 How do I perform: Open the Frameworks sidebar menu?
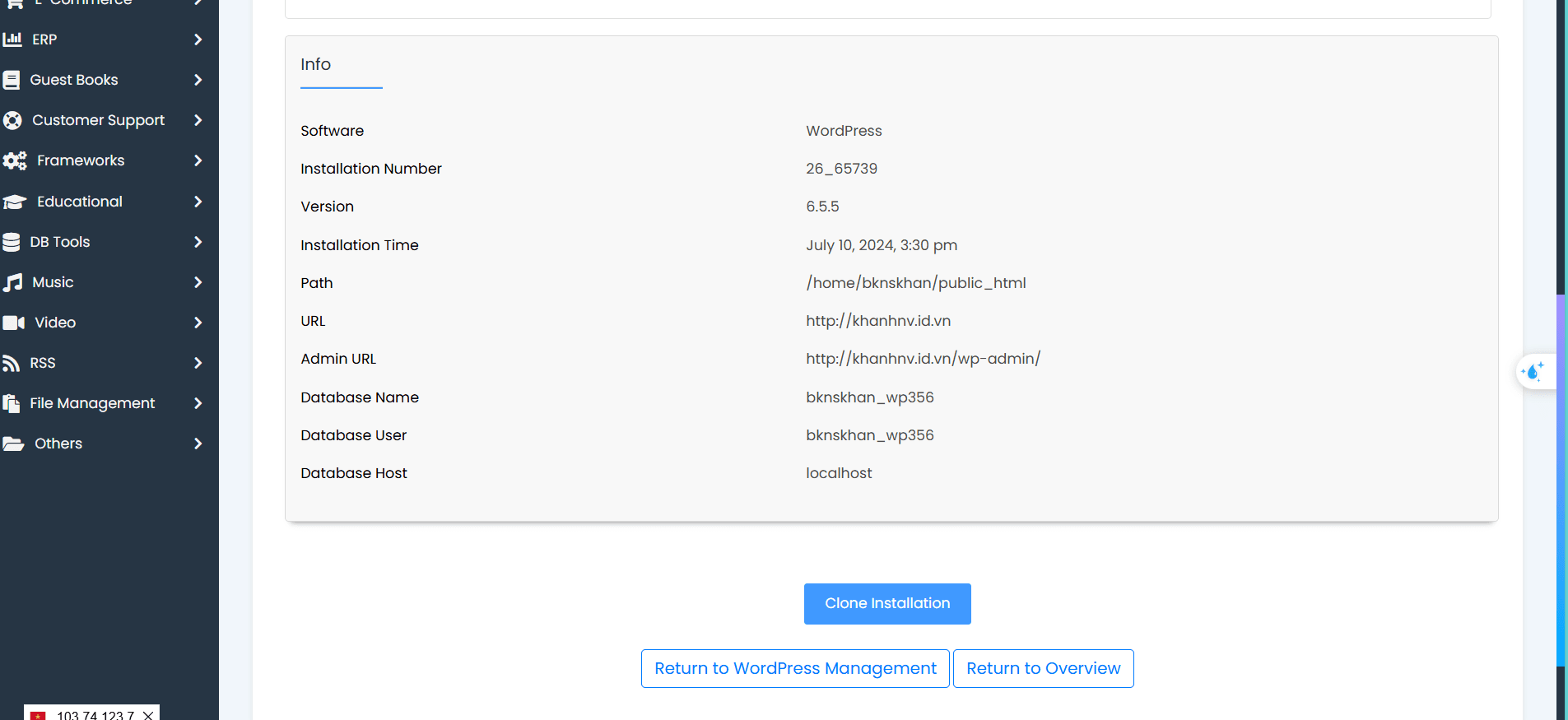(x=109, y=160)
